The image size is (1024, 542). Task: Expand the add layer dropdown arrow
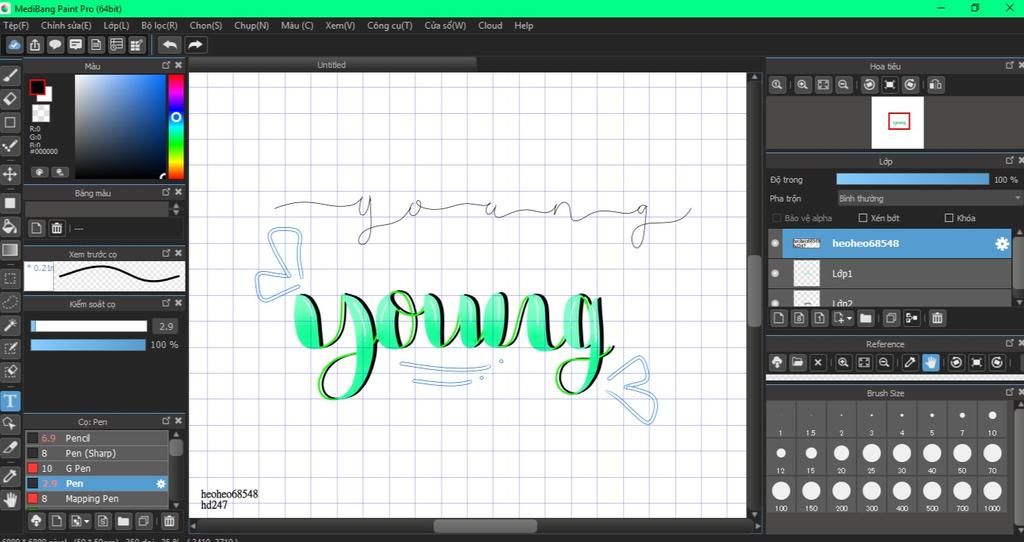coord(849,319)
